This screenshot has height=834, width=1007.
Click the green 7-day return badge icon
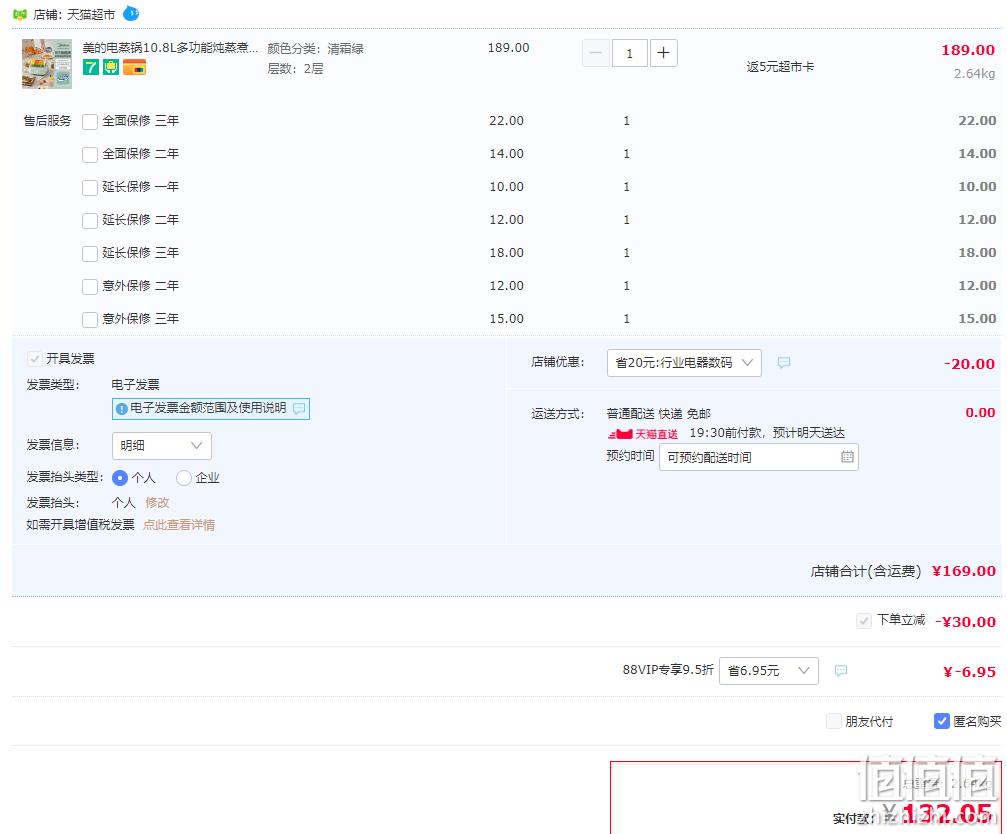tap(91, 67)
